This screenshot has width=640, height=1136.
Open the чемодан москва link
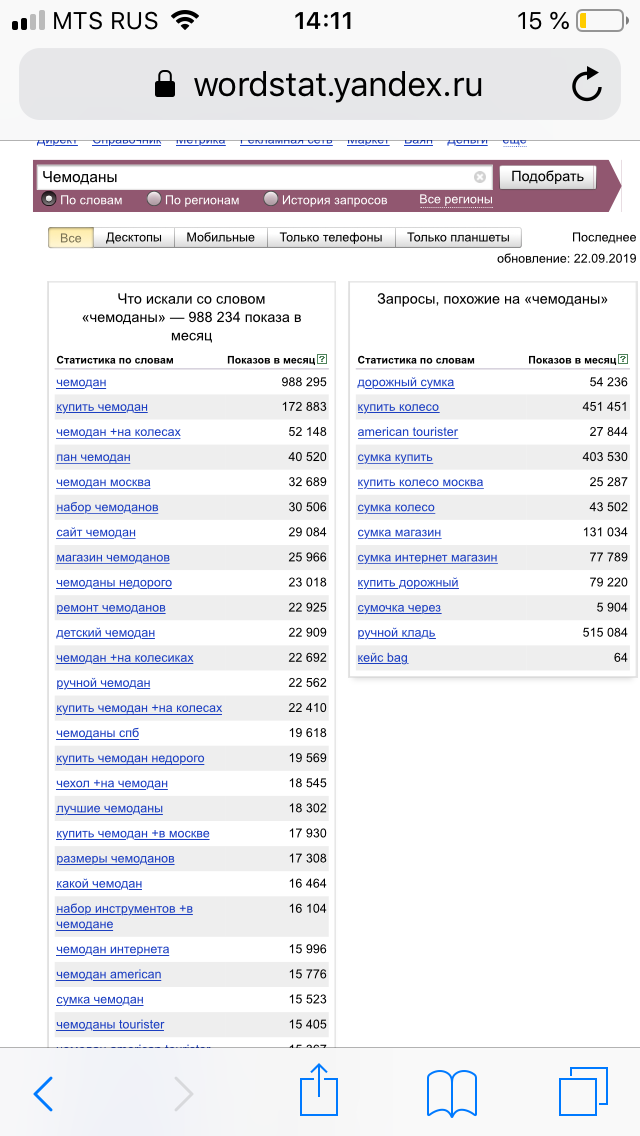coord(104,483)
